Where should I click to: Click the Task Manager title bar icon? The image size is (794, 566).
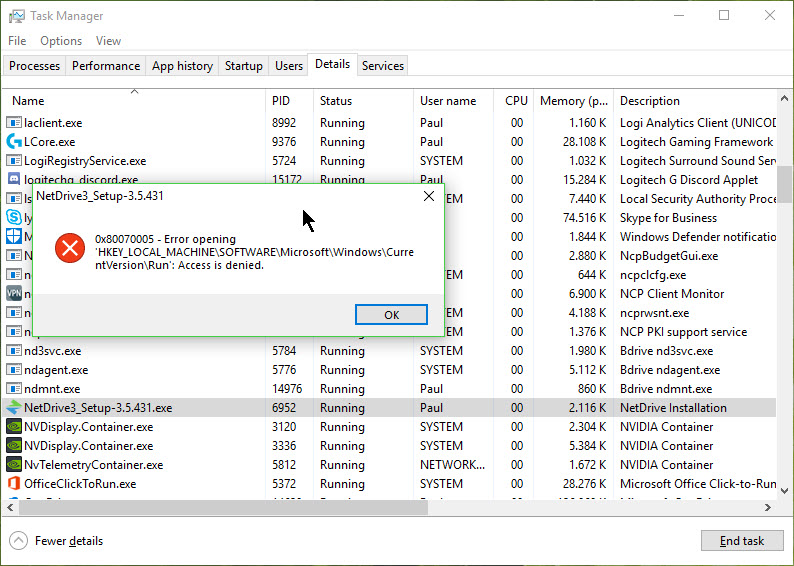17,16
